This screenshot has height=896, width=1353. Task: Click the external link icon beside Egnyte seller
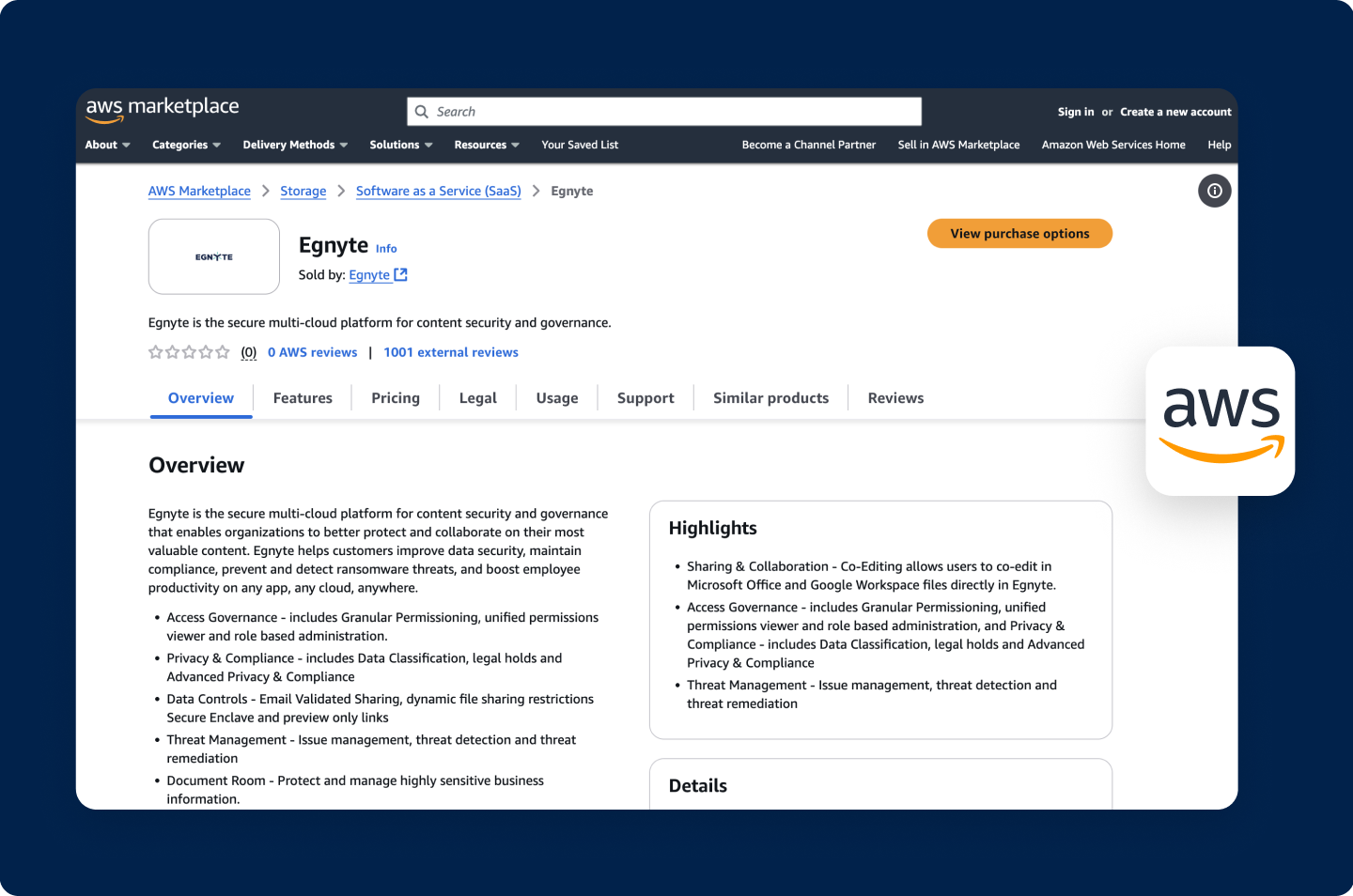tap(401, 274)
